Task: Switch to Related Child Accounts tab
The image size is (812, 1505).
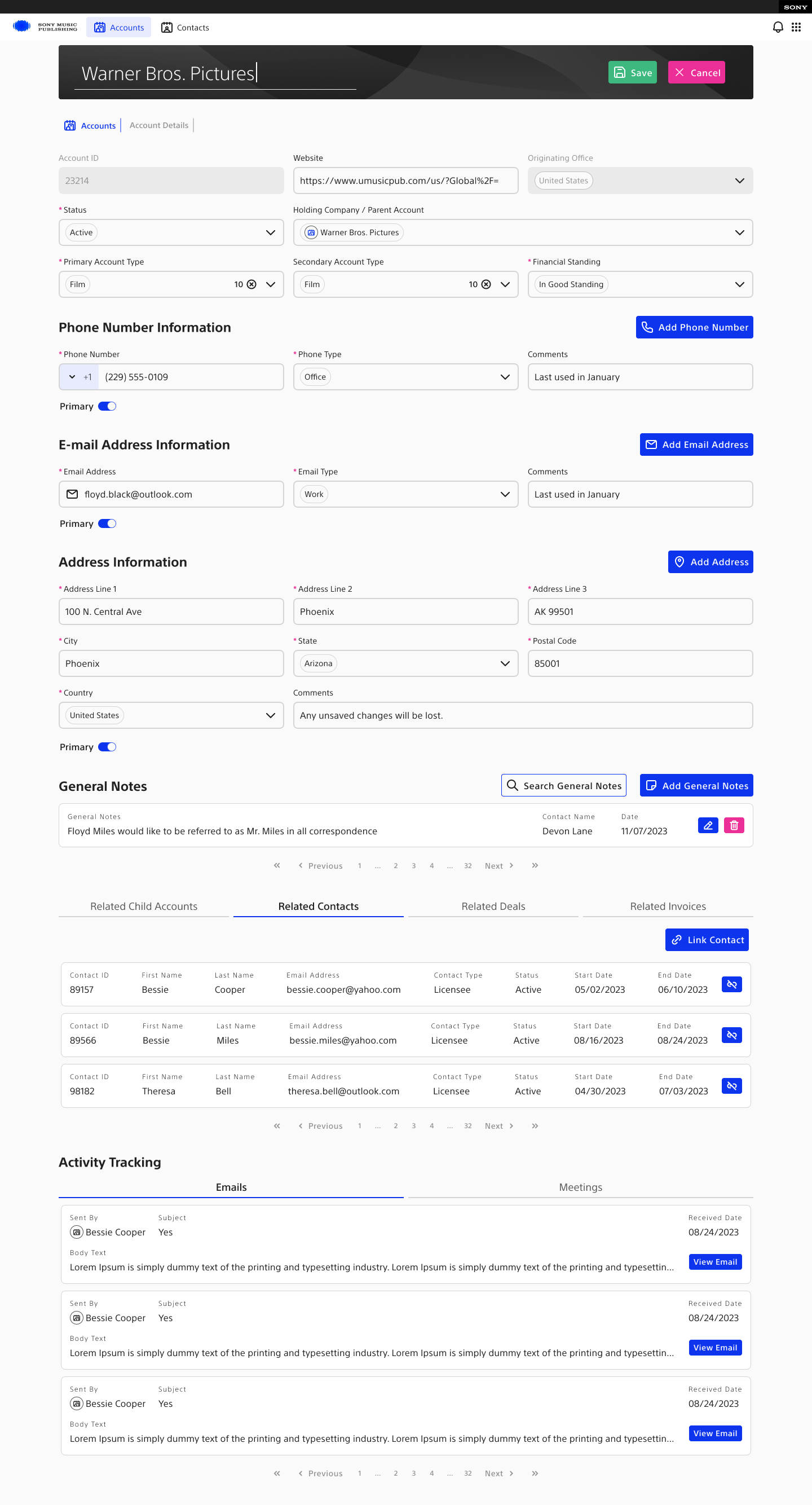Action: coord(144,906)
